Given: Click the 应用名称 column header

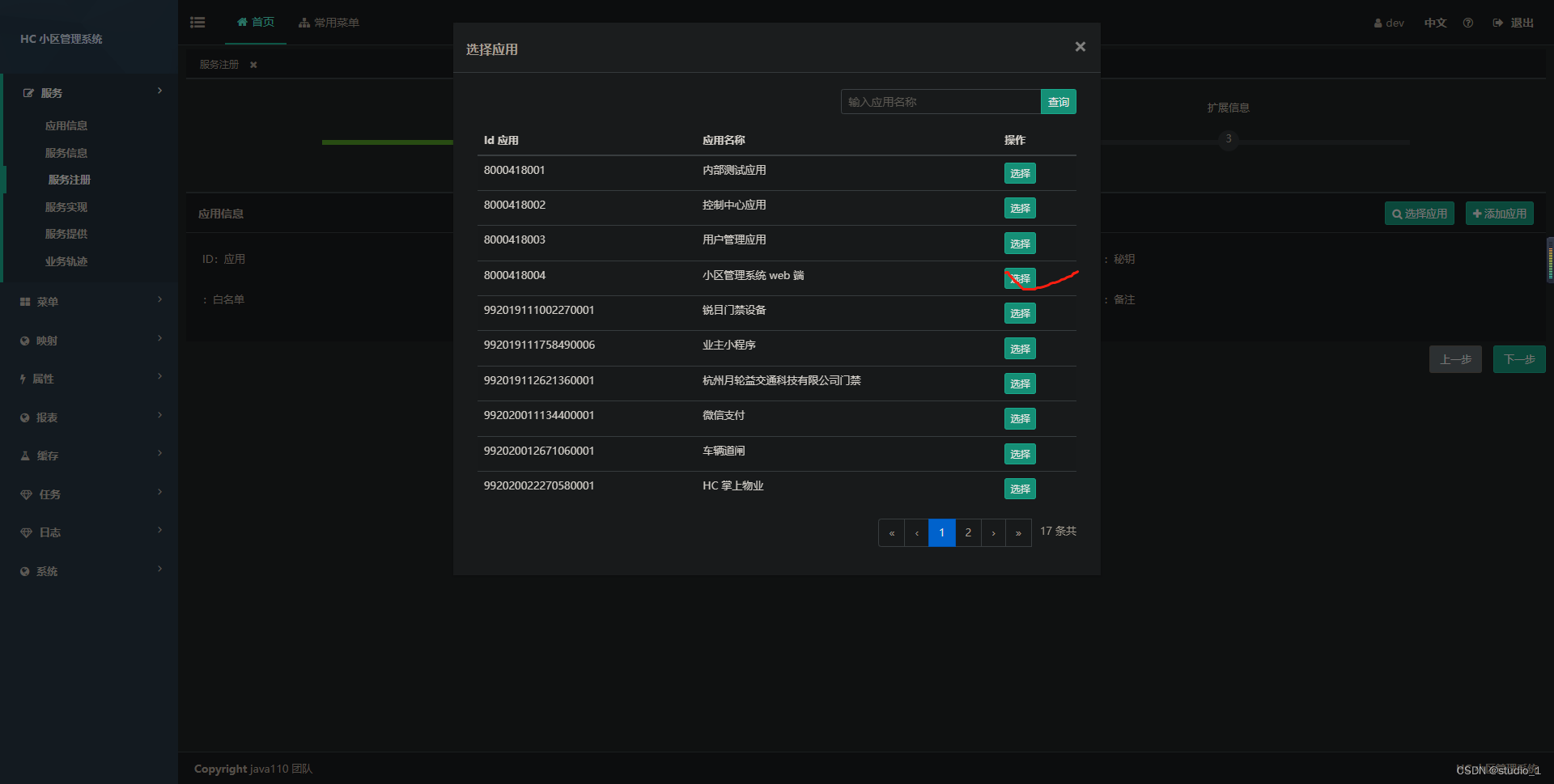Looking at the screenshot, I should click(x=724, y=140).
